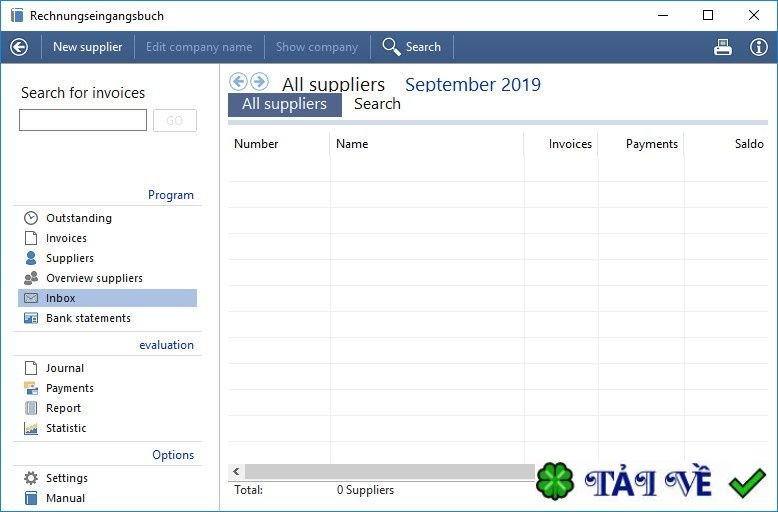The image size is (778, 512).
Task: Click the Overview suppliers group icon
Action: (x=31, y=278)
